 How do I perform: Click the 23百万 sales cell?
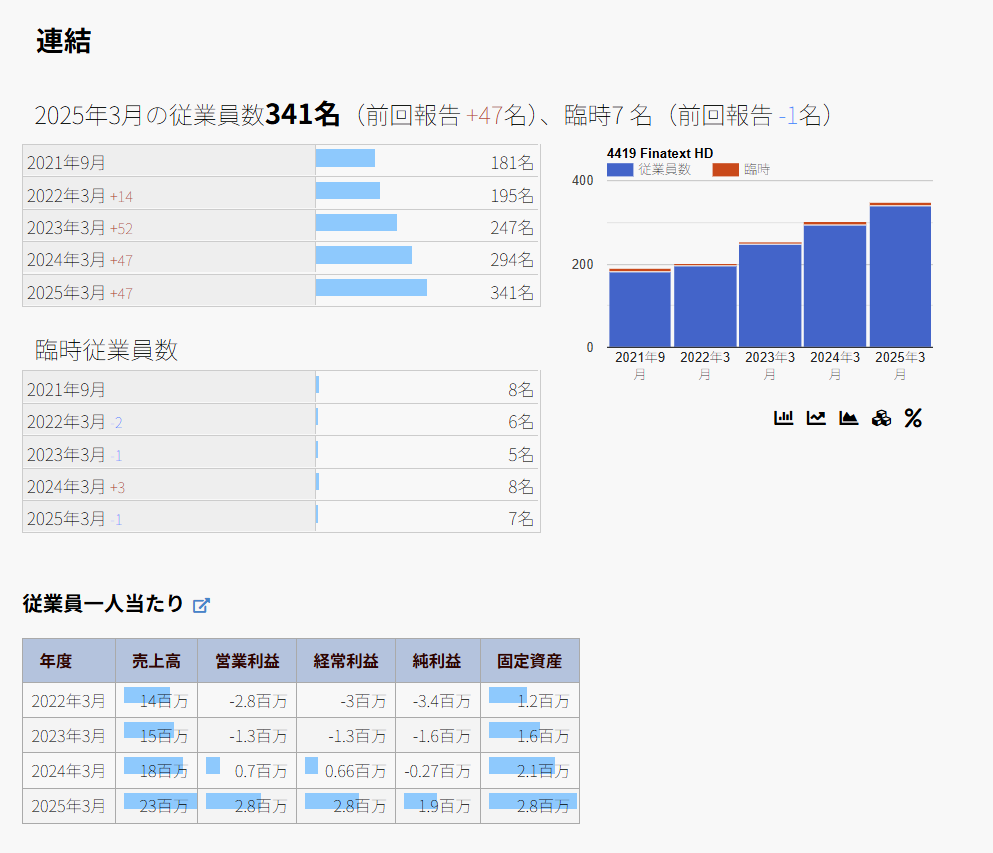coord(156,806)
